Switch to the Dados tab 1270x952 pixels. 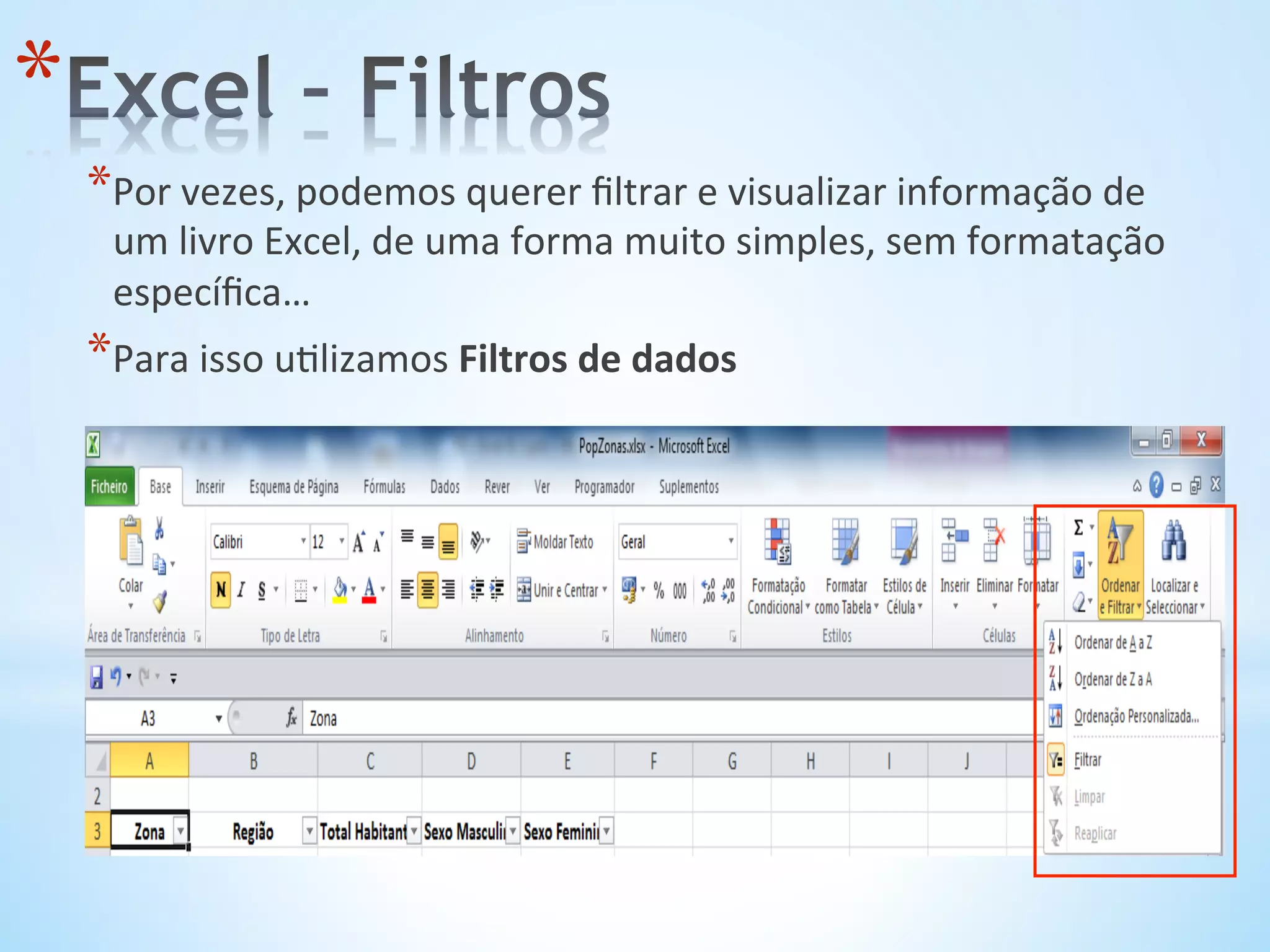445,487
